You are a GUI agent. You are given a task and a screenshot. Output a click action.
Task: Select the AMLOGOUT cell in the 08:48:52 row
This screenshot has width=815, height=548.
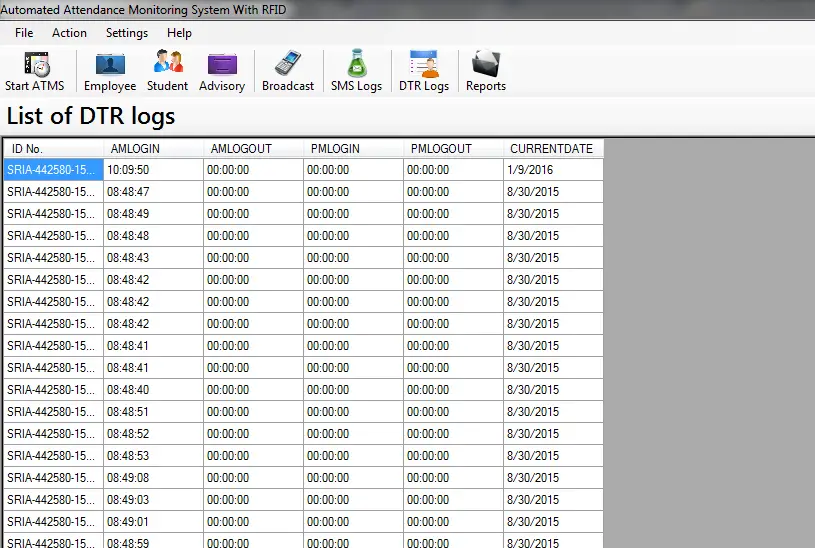tap(253, 434)
